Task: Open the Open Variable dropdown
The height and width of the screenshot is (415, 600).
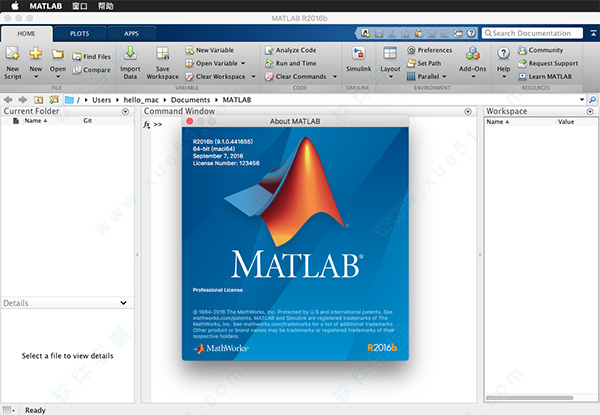Action: [x=243, y=63]
